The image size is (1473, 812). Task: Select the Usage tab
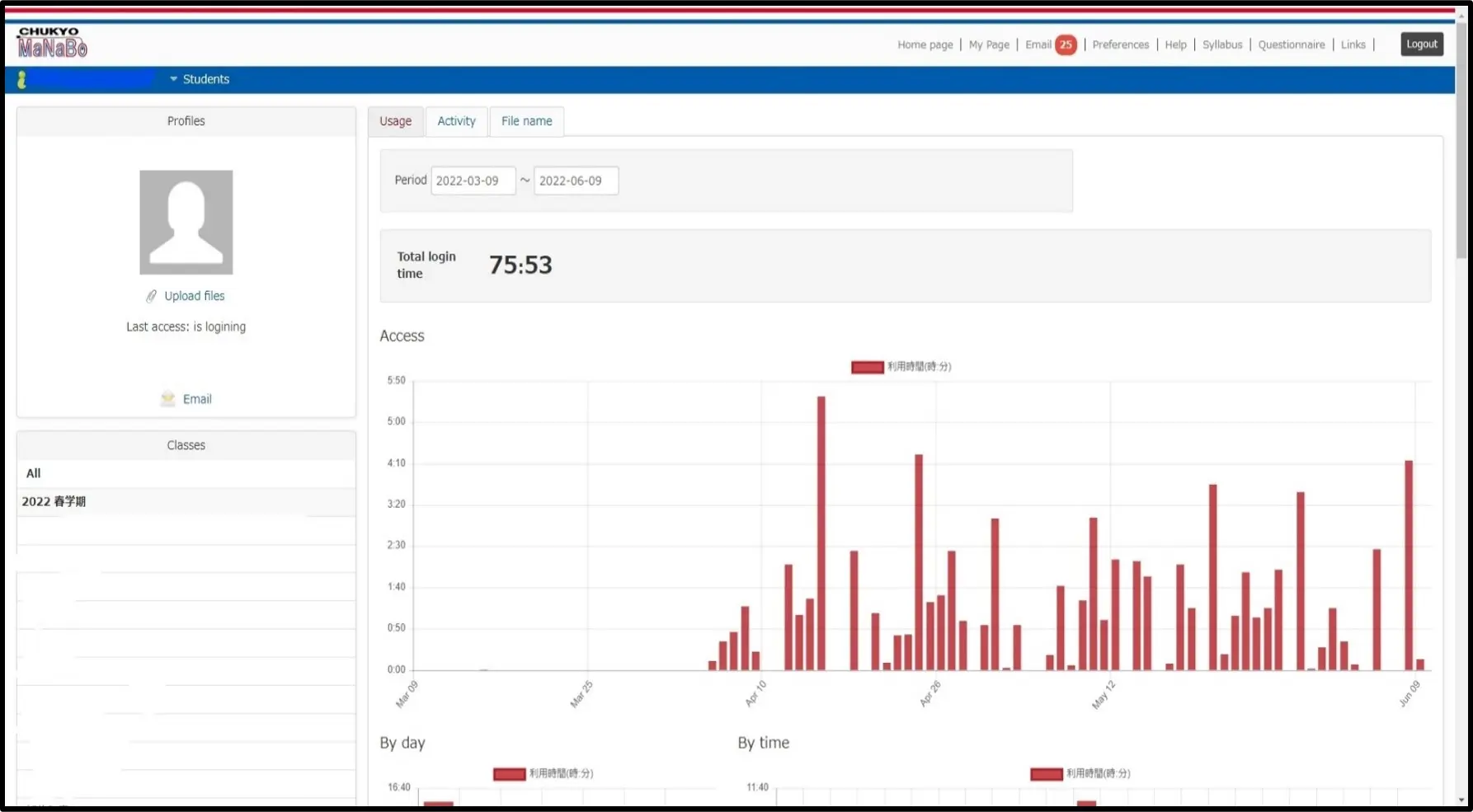pyautogui.click(x=395, y=121)
